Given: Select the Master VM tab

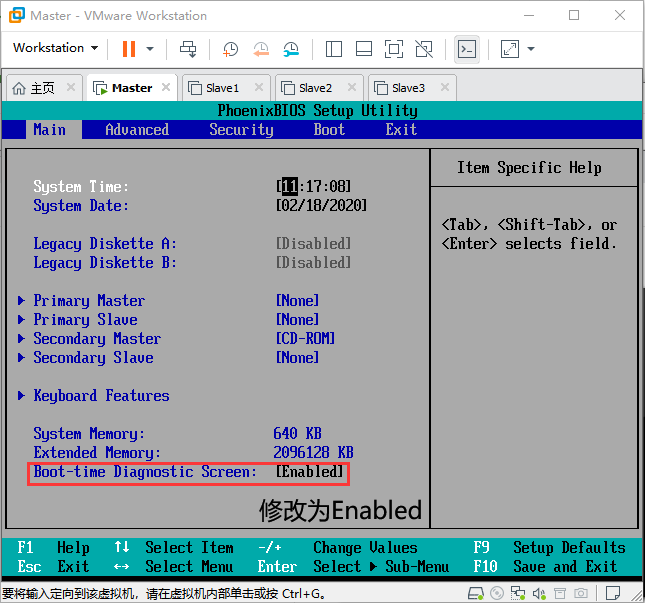Looking at the screenshot, I should (132, 88).
